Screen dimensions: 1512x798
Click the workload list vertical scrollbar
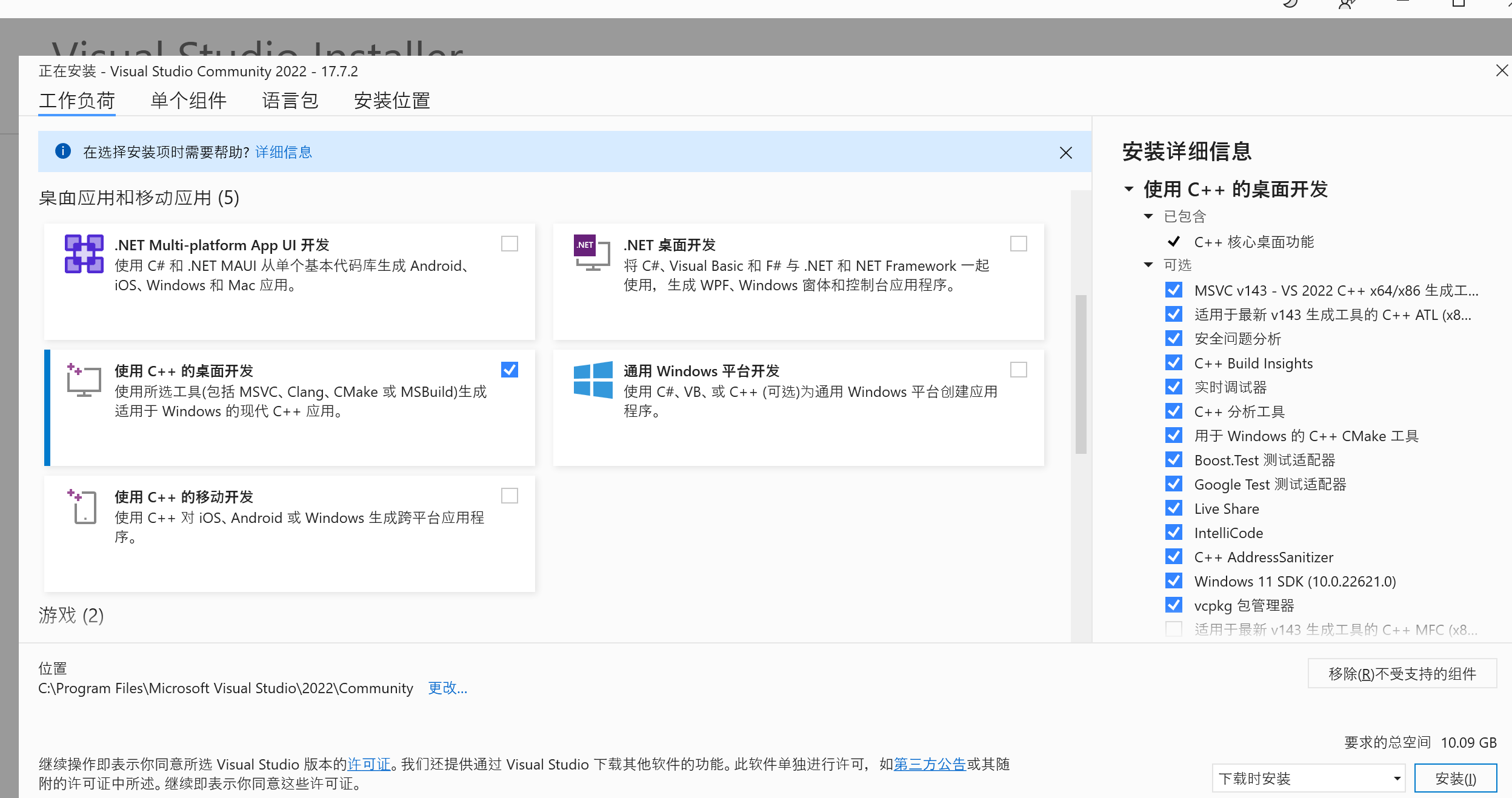[x=1081, y=374]
